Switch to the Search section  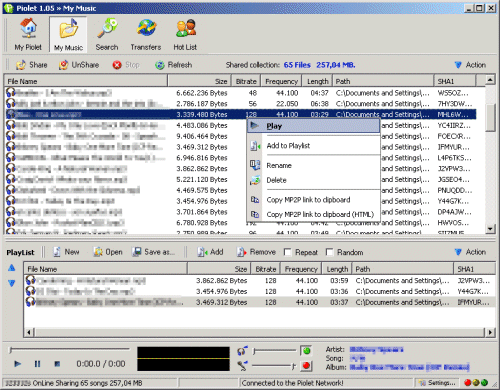pyautogui.click(x=107, y=35)
